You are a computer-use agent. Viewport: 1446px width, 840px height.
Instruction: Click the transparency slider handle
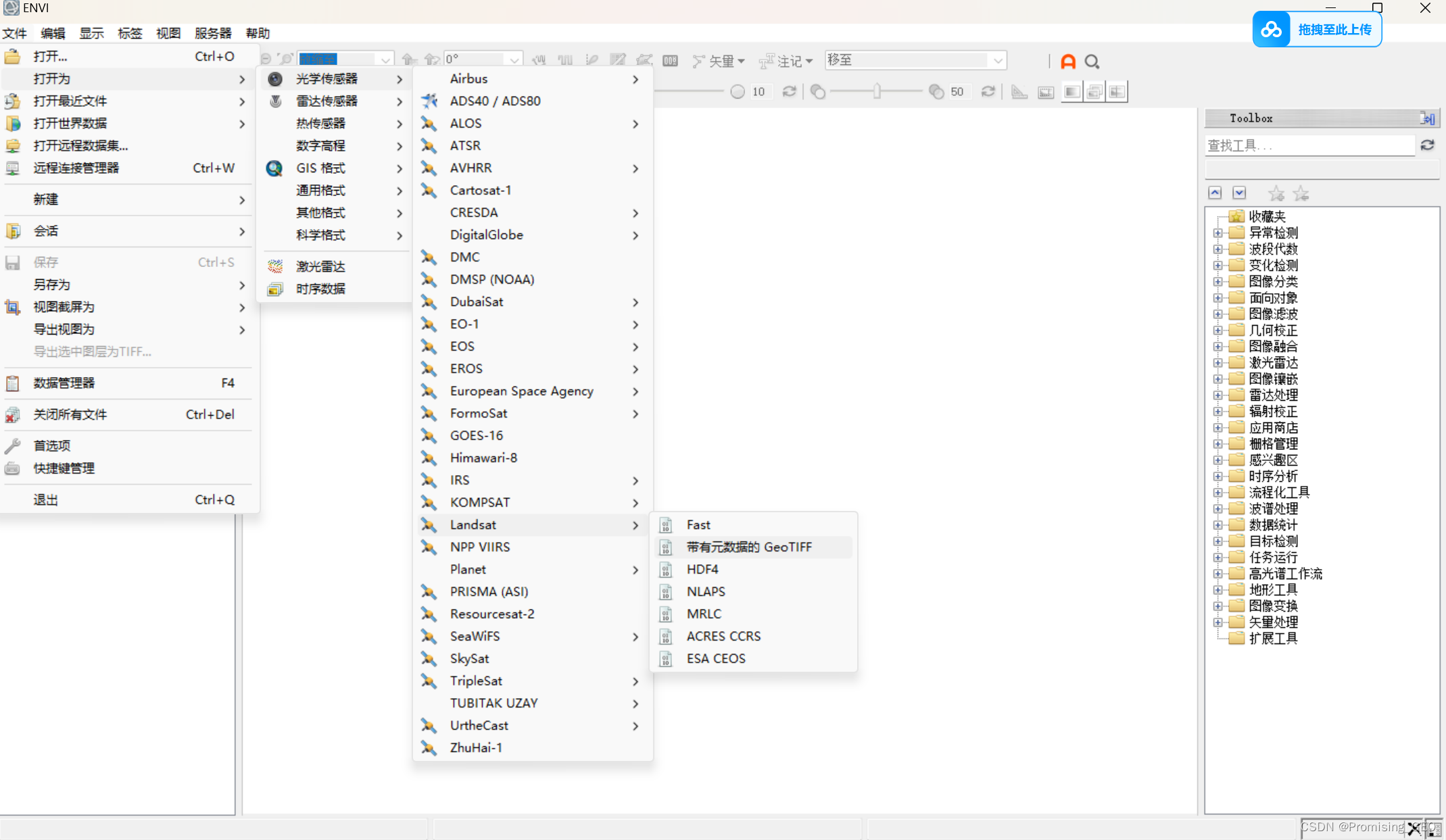(877, 92)
